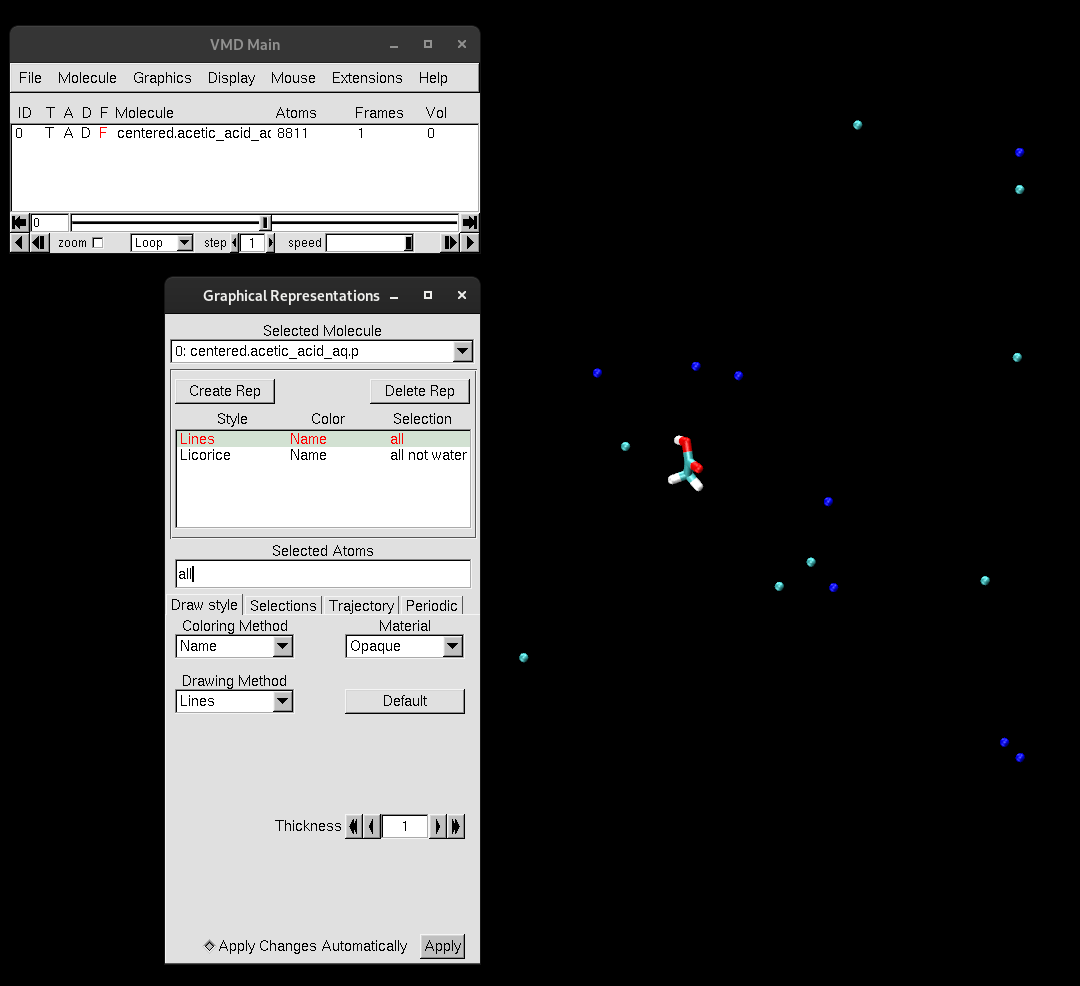Increase Thickness with the right arrow icon
This screenshot has width=1080, height=986.
point(437,826)
